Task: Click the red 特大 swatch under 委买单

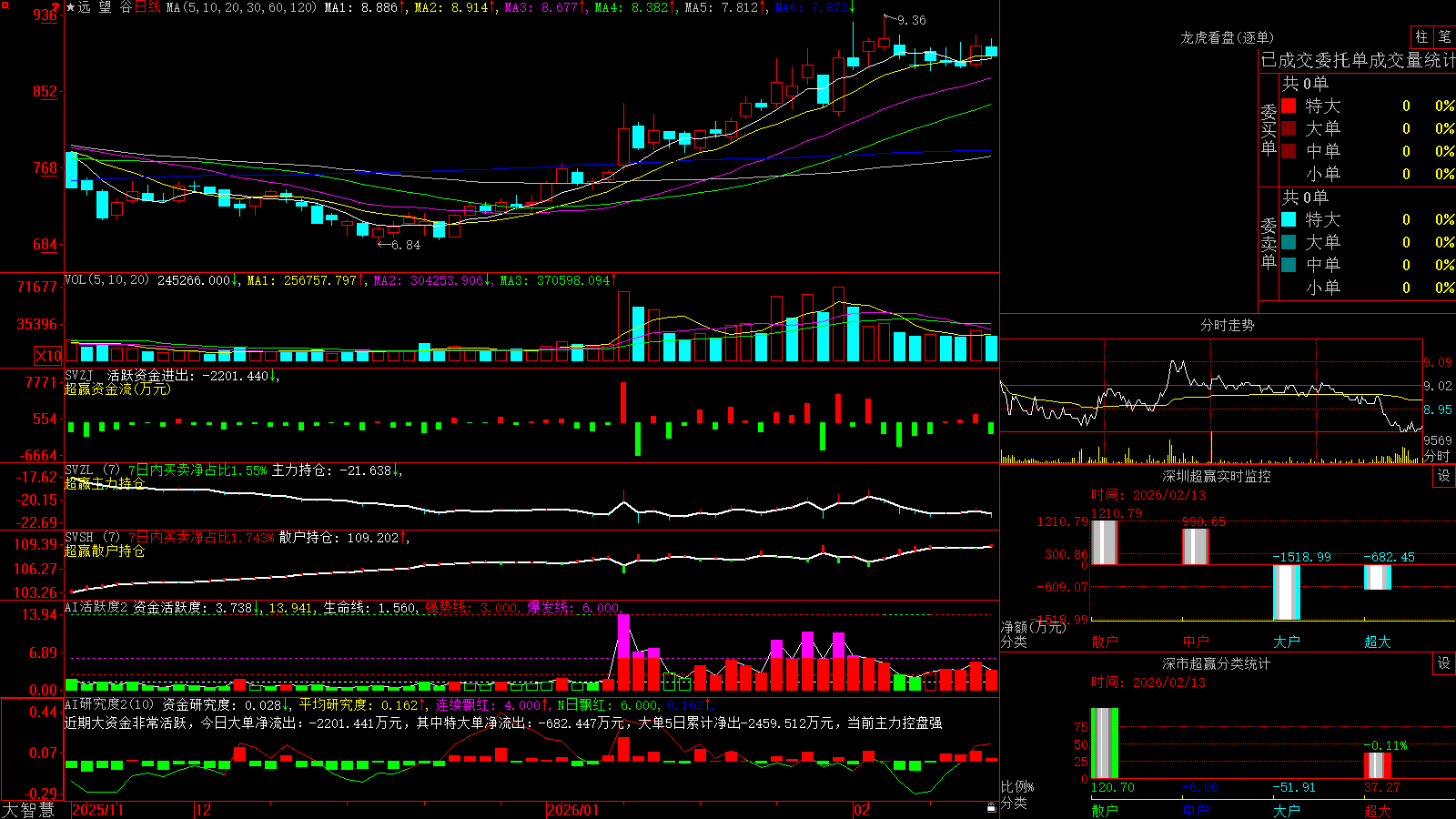Action: click(x=1289, y=106)
